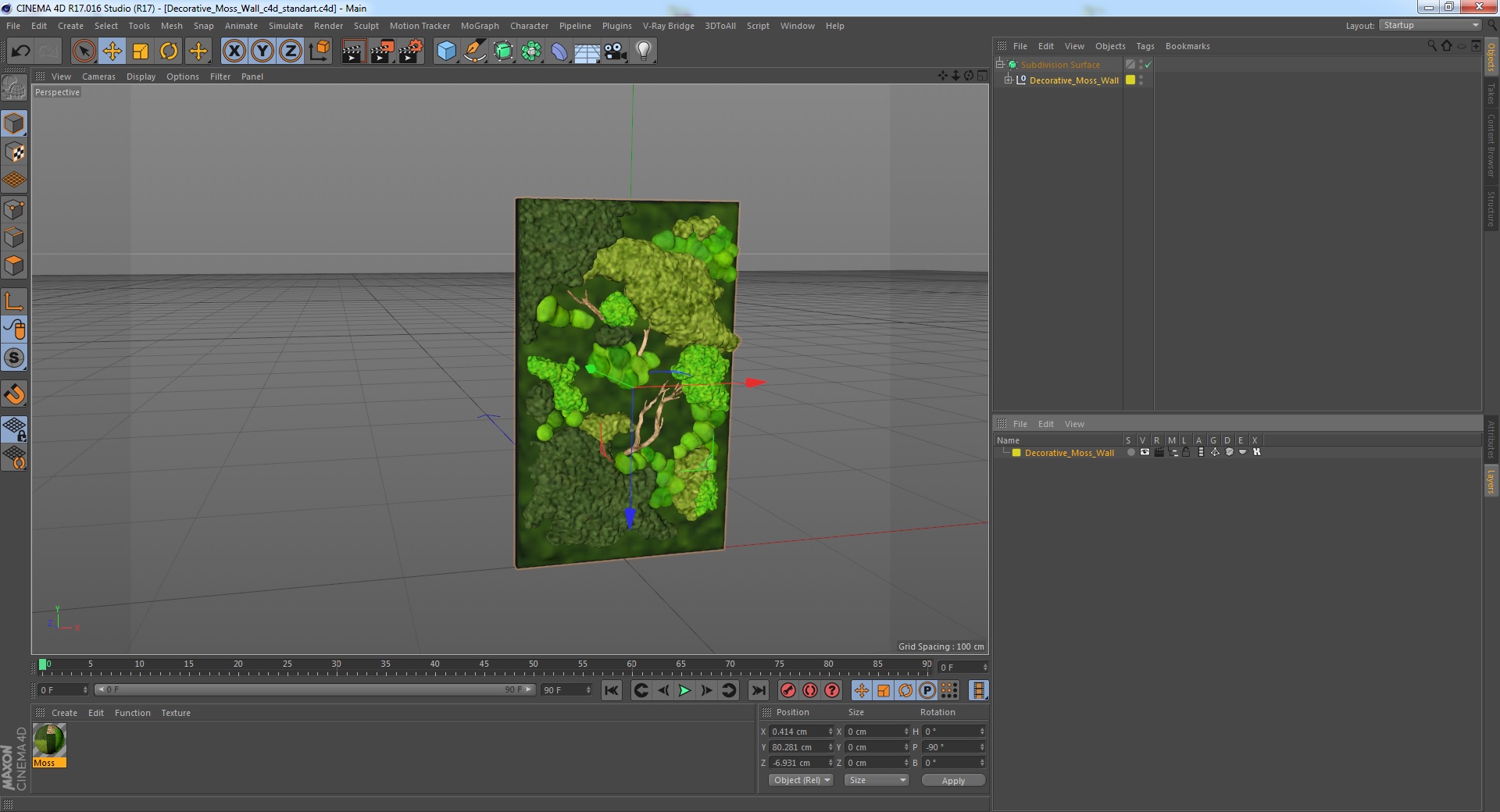
Task: Render the active view
Action: pyautogui.click(x=353, y=52)
